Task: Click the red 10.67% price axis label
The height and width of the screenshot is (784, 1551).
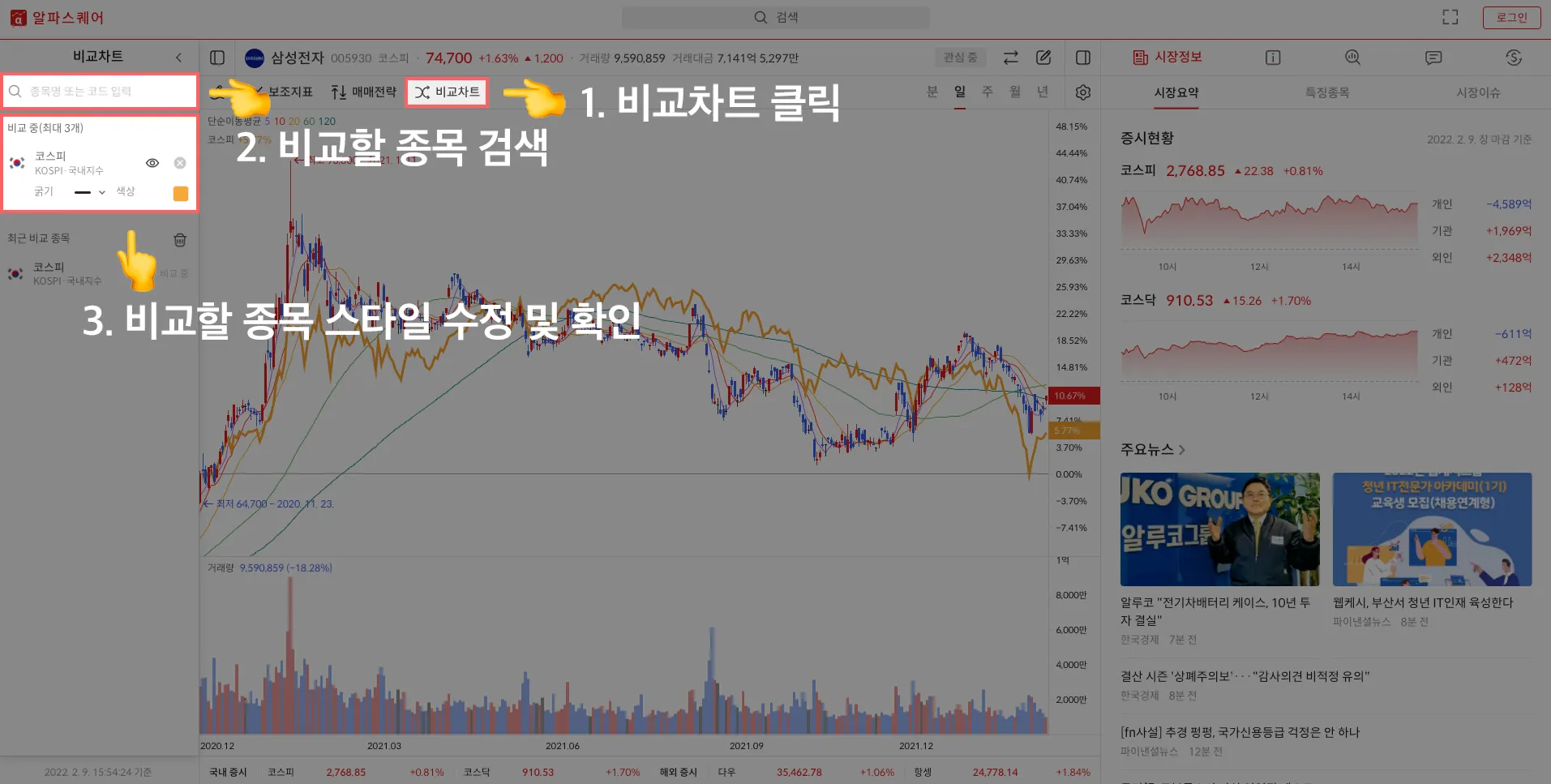Action: tap(1073, 396)
